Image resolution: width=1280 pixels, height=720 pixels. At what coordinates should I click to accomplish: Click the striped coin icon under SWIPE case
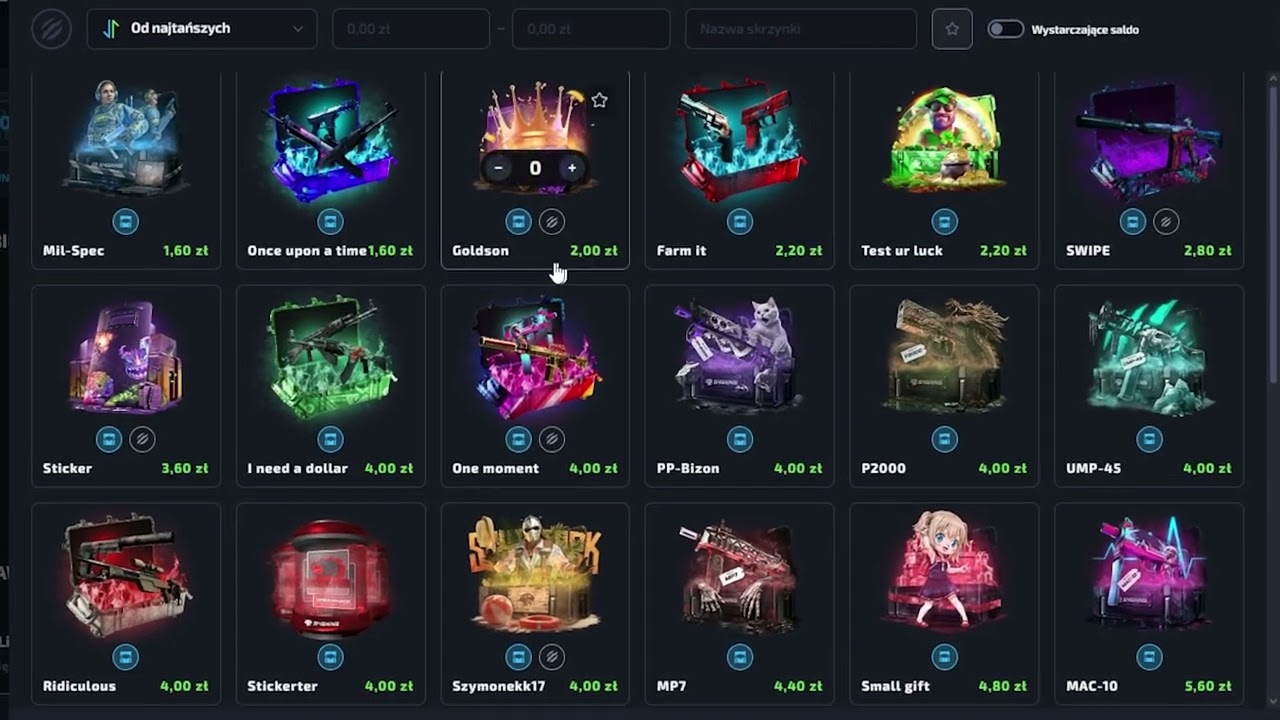pos(1166,221)
